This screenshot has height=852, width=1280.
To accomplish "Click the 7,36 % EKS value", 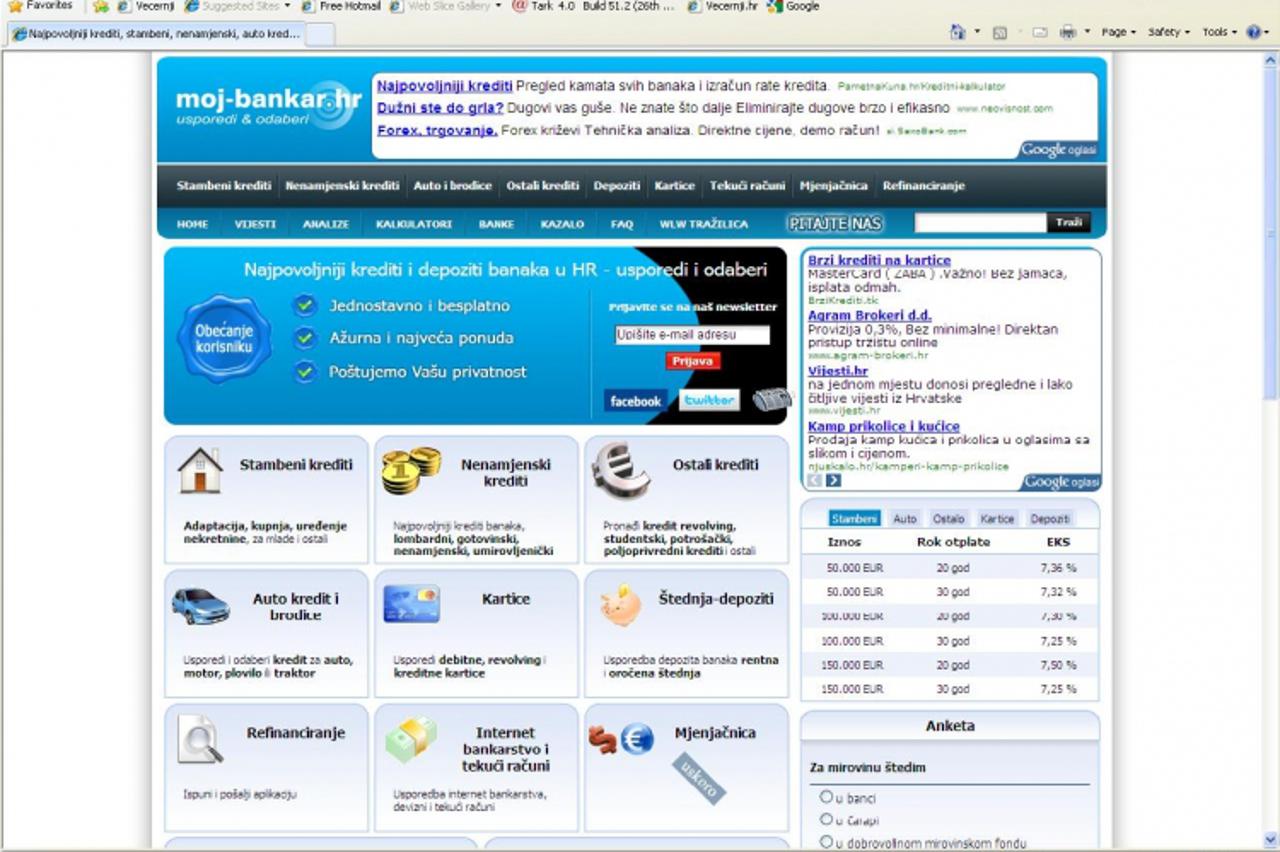I will (1058, 568).
